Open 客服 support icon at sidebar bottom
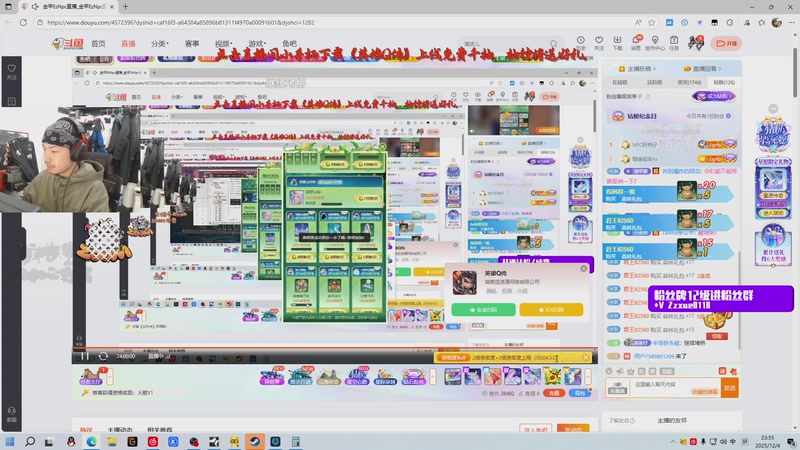Image resolution: width=800 pixels, height=450 pixels. tap(11, 414)
